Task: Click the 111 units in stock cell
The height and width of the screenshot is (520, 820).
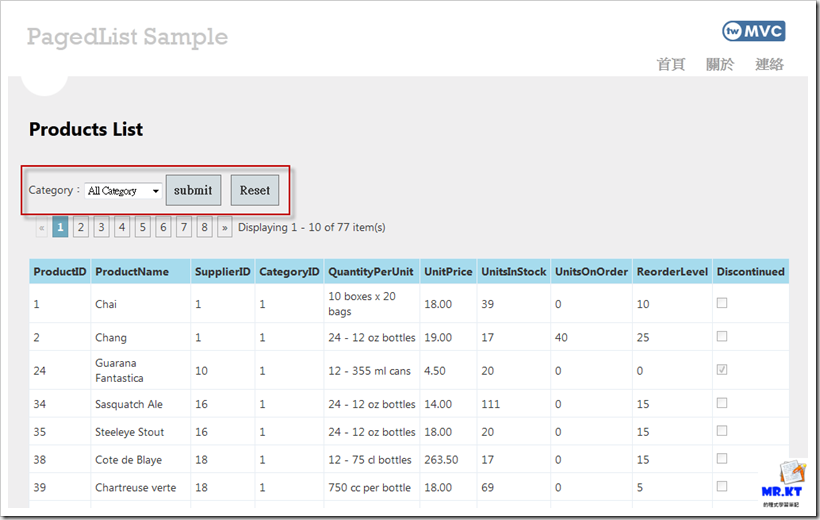Action: (514, 404)
